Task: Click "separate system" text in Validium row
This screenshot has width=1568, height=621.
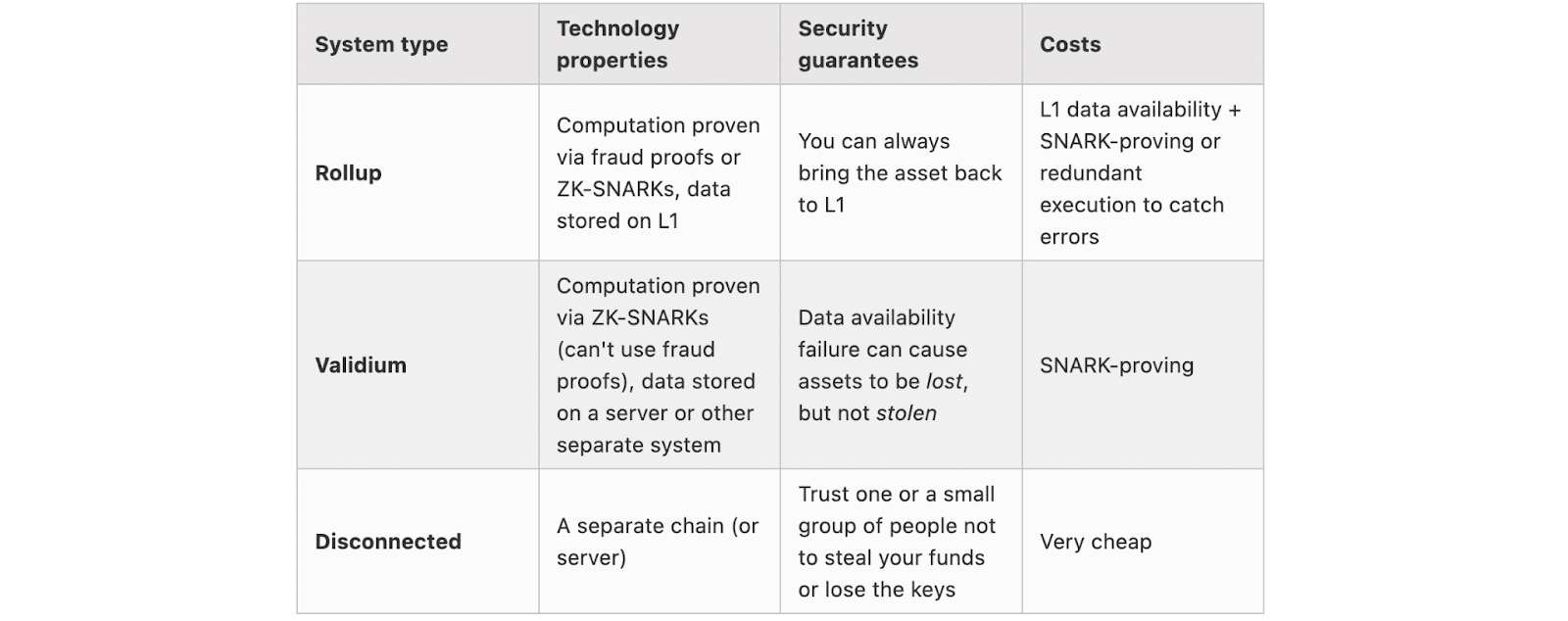Action: pos(638,446)
